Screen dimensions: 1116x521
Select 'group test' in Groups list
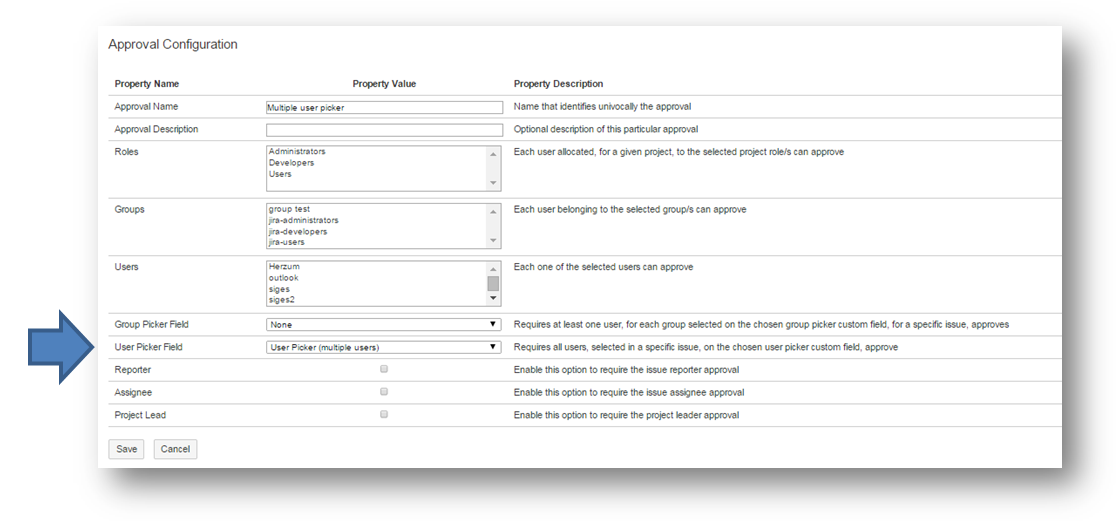[289, 209]
